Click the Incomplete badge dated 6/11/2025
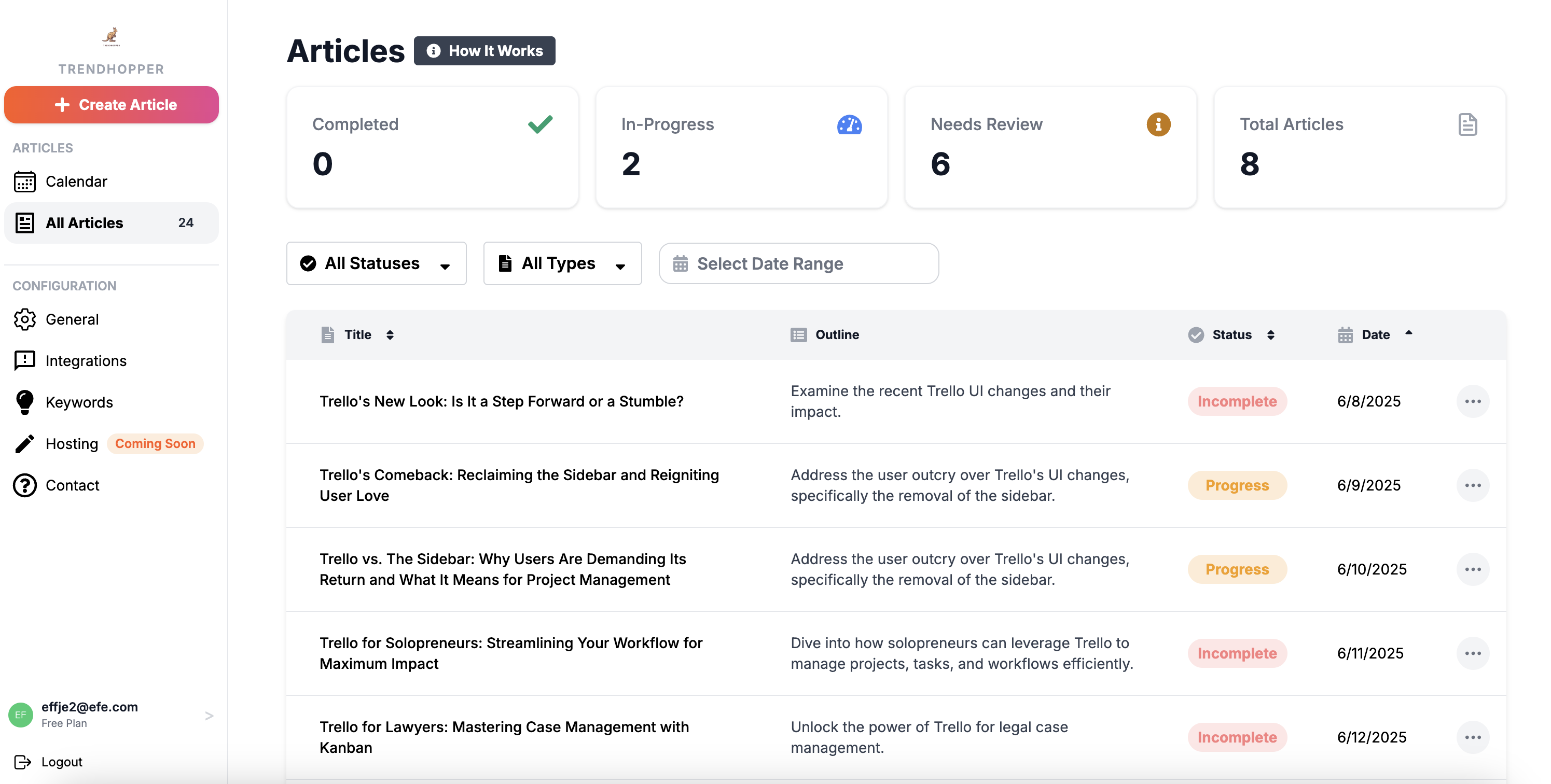The height and width of the screenshot is (784, 1551). tap(1237, 653)
